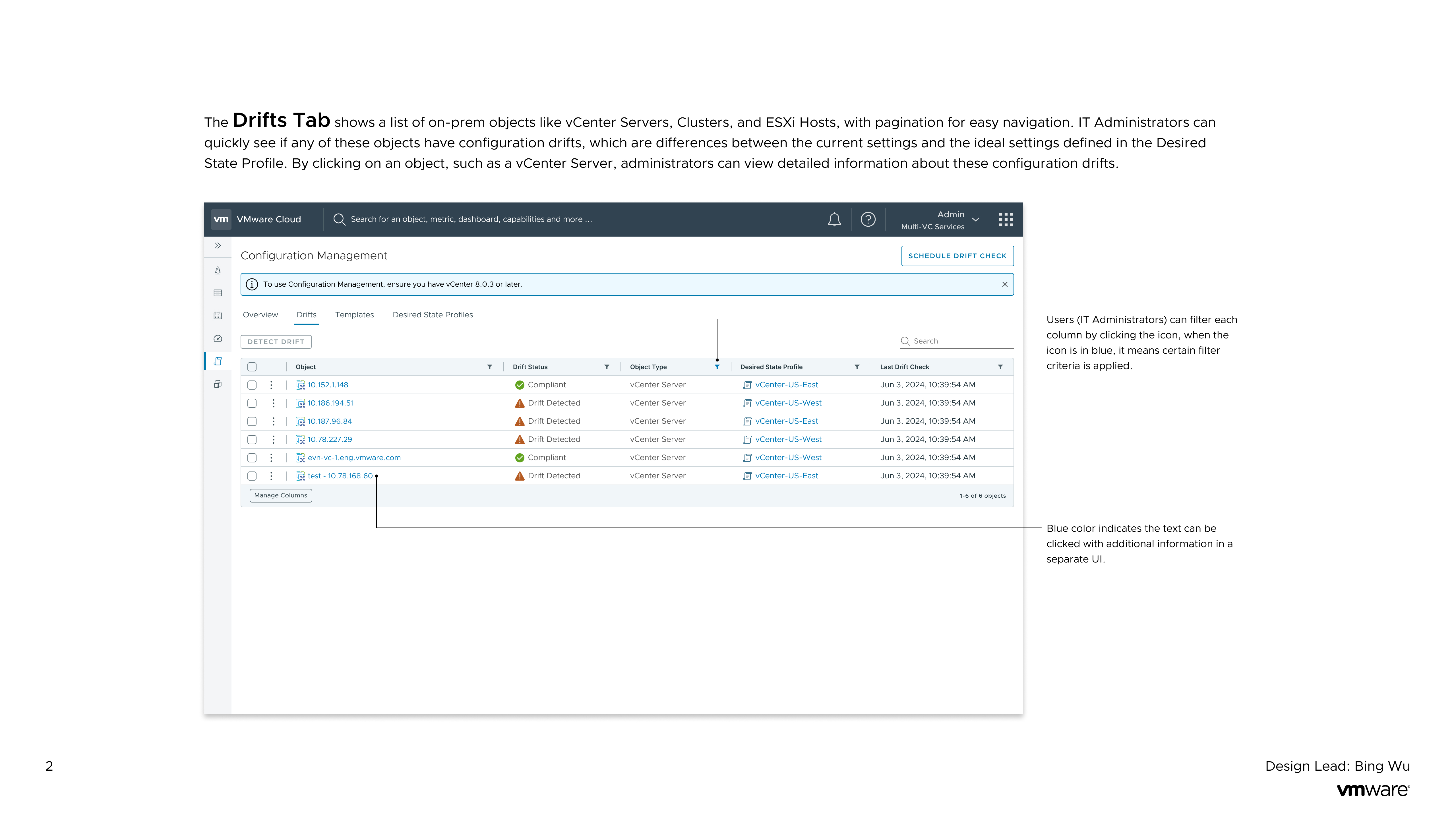Open actions menu for 10.186.194.51
The image size is (1456, 819).
tap(274, 404)
